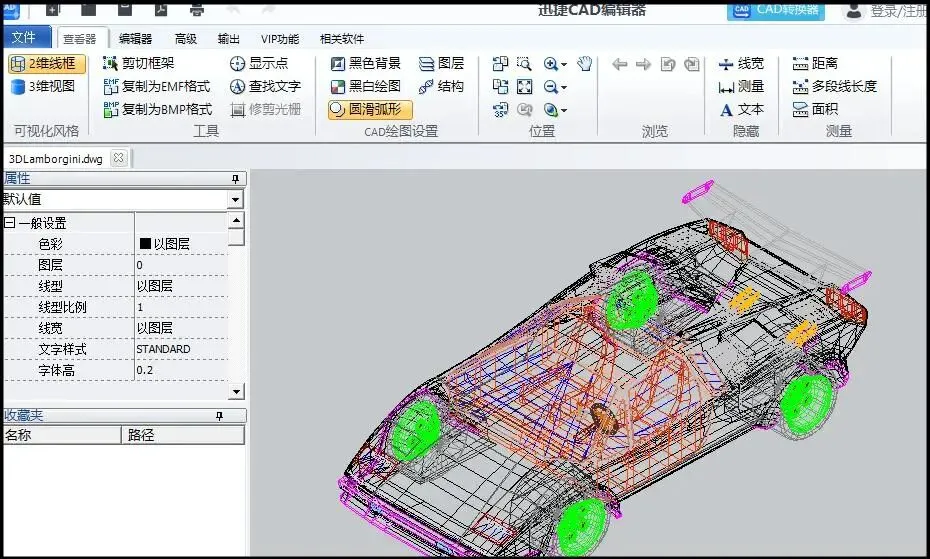
Task: Click the 线型 value 以图层
Action: pyautogui.click(x=181, y=285)
